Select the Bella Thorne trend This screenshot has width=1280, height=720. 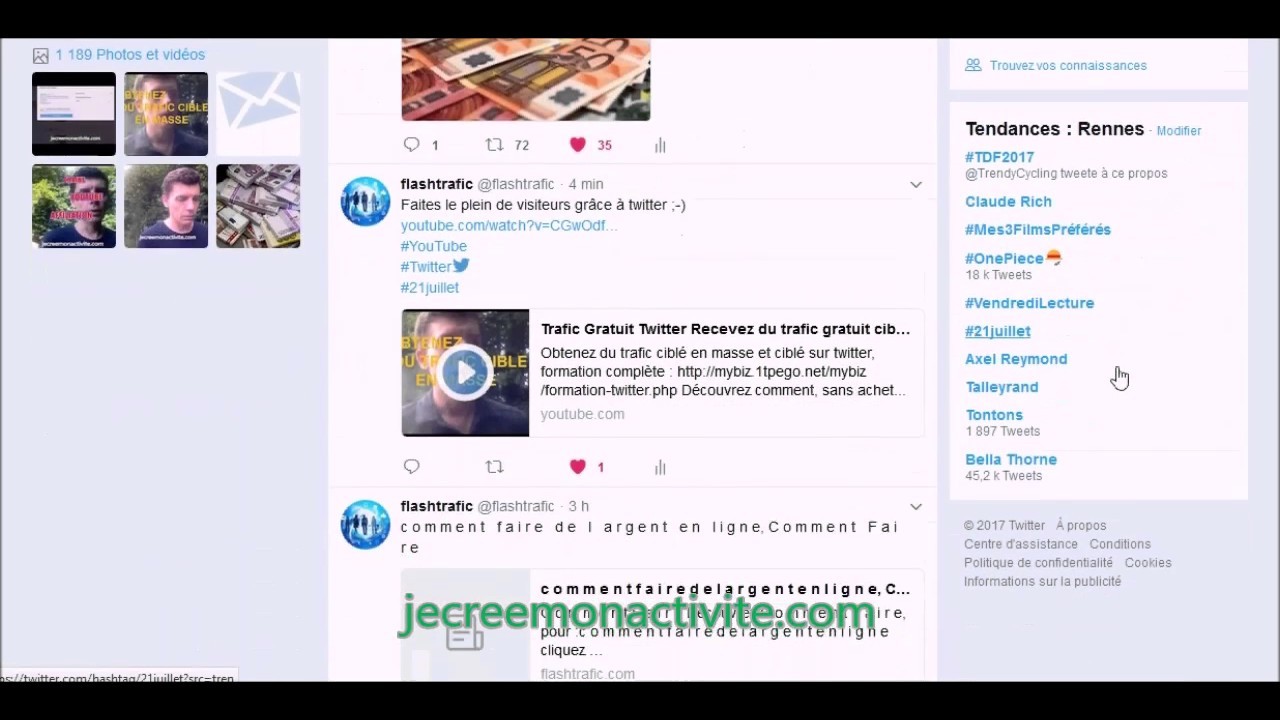(x=1010, y=460)
